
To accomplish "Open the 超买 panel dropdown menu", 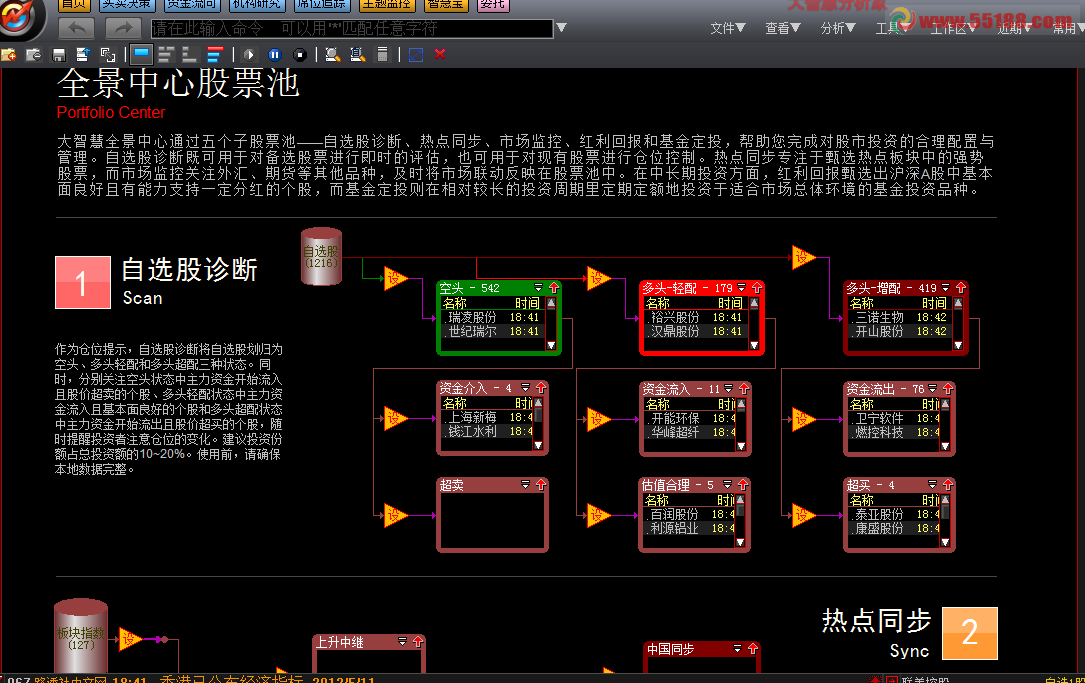I will tap(932, 484).
